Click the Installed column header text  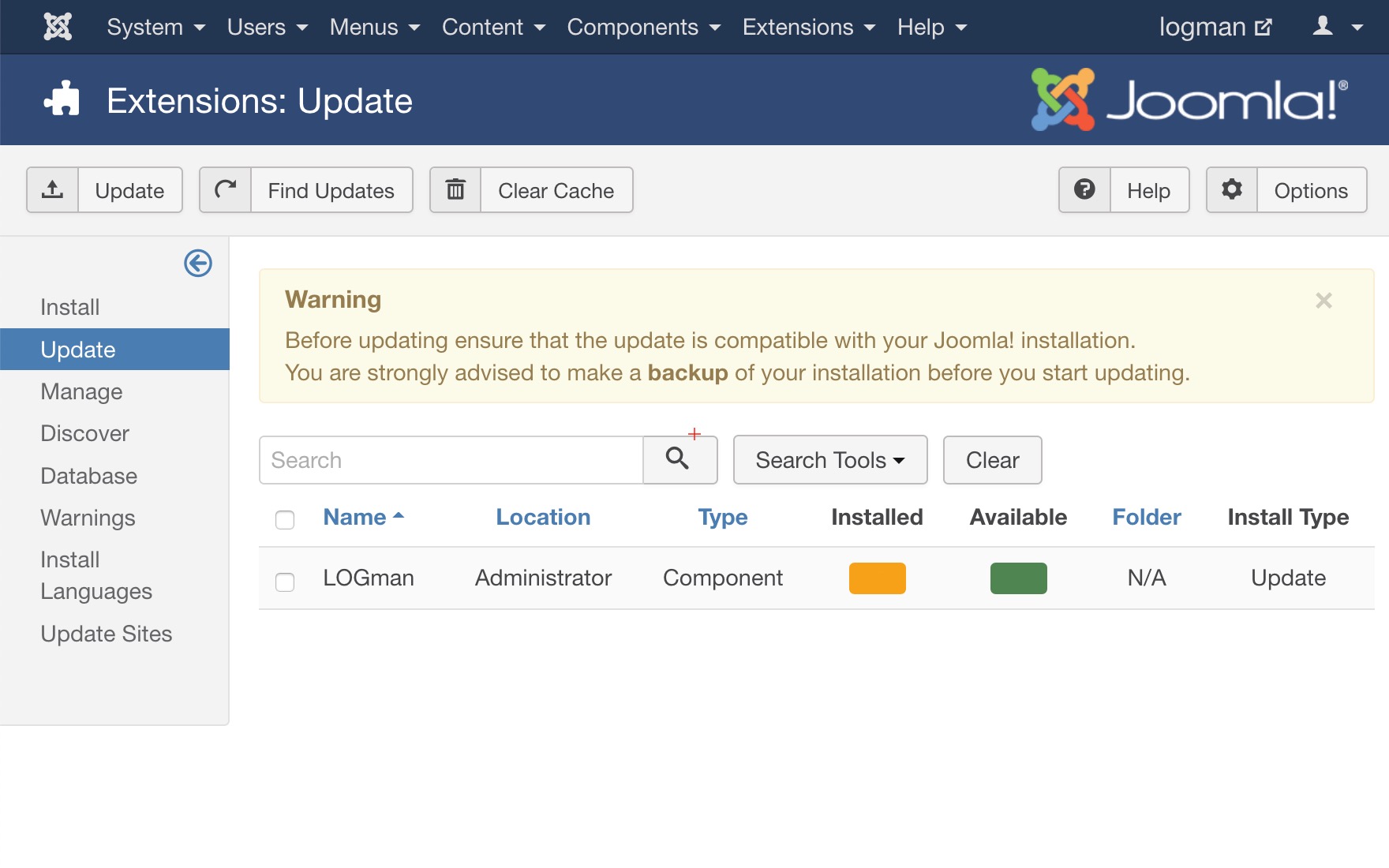[x=877, y=517]
